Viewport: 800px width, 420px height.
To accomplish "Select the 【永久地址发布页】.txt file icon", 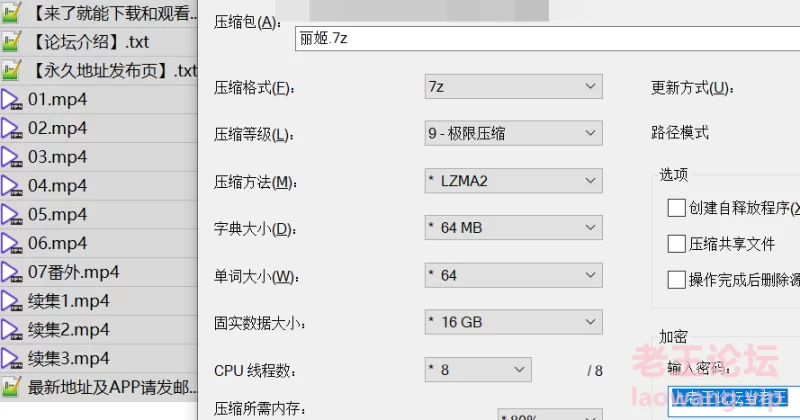I will [11, 70].
